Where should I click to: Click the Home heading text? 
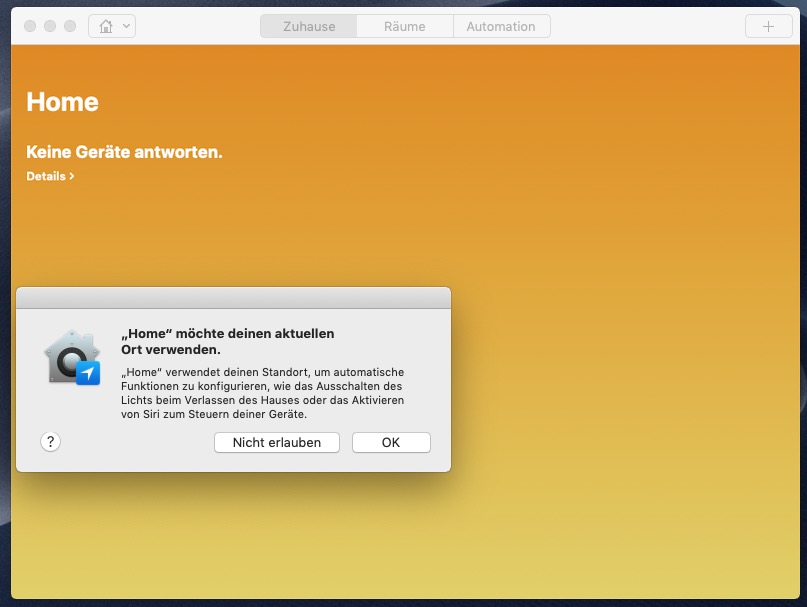point(62,101)
